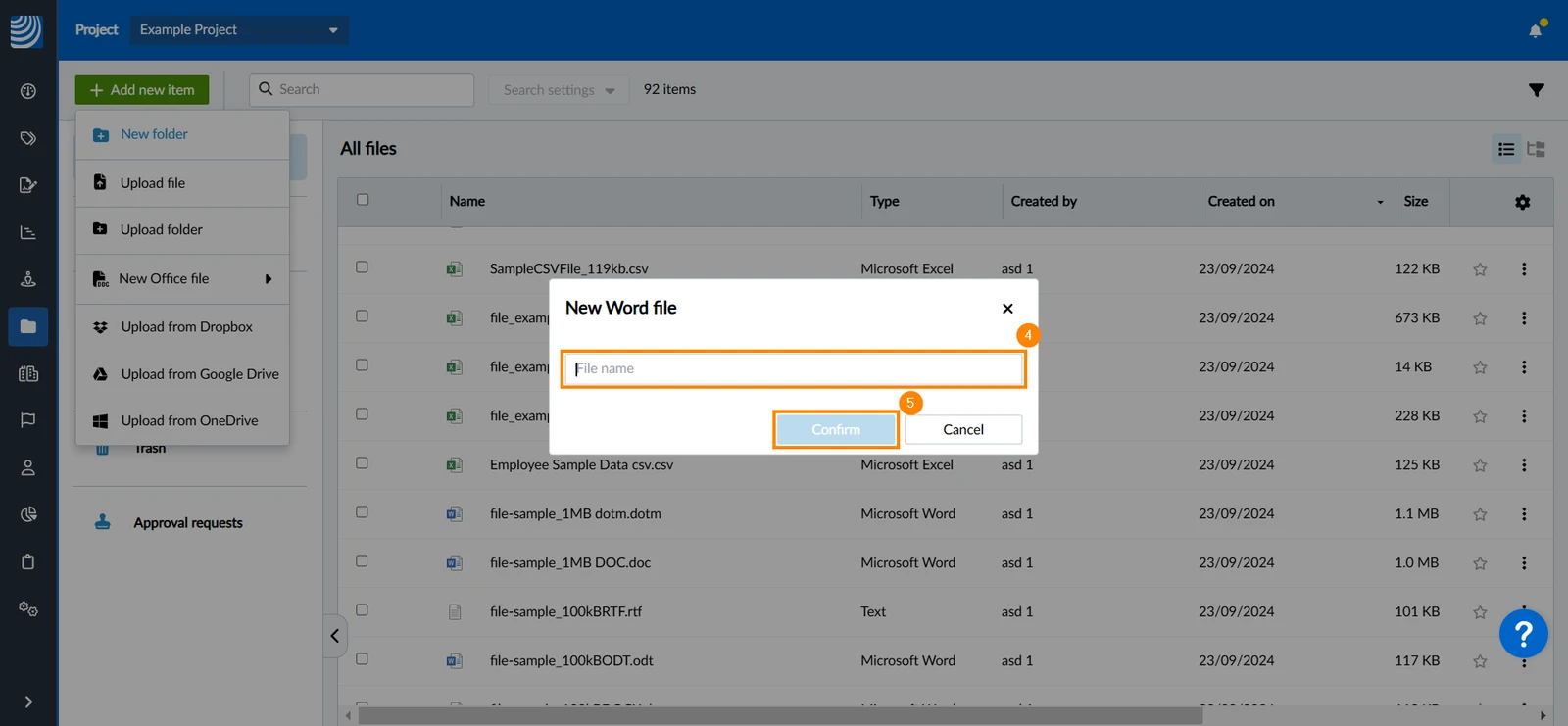Click the Search input field
The image size is (1568, 726).
[x=362, y=90]
